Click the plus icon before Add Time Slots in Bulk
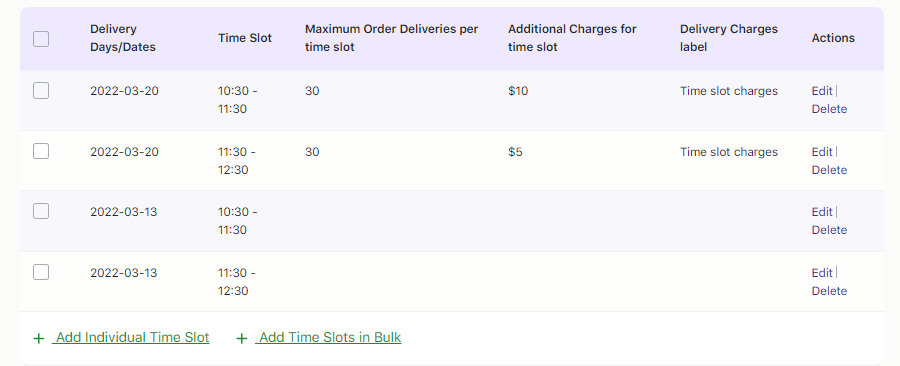The height and width of the screenshot is (366, 900). coord(242,338)
